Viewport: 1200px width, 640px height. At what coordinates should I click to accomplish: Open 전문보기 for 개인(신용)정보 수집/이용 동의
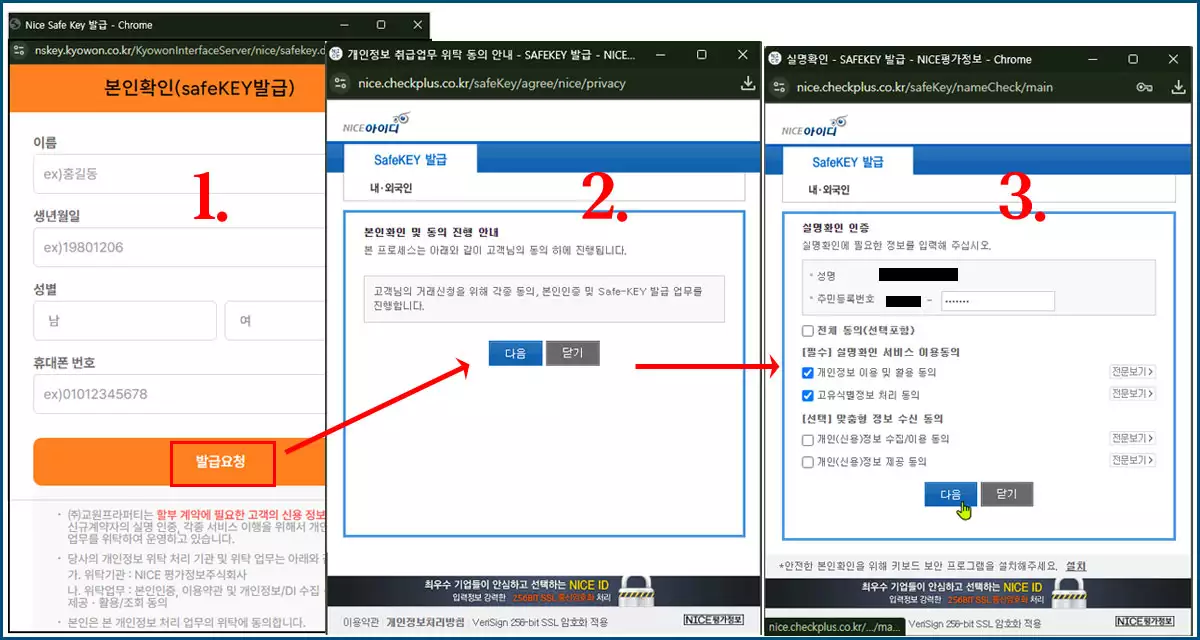click(1131, 438)
